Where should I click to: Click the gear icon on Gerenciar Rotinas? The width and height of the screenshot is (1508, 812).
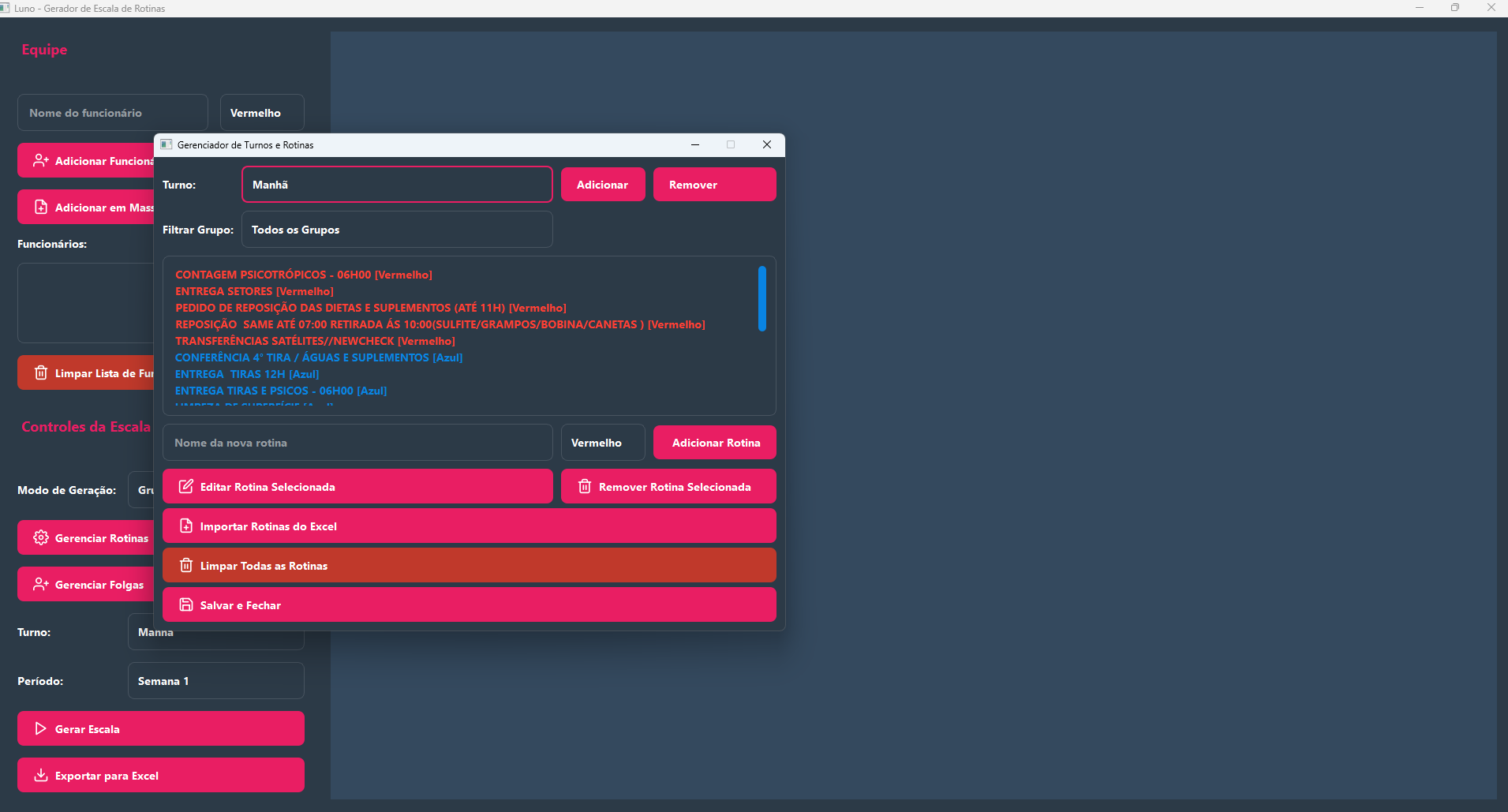point(41,537)
